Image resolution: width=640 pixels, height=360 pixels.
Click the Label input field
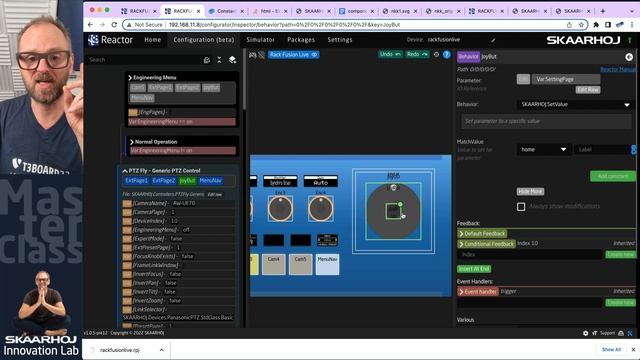pyautogui.click(x=603, y=149)
